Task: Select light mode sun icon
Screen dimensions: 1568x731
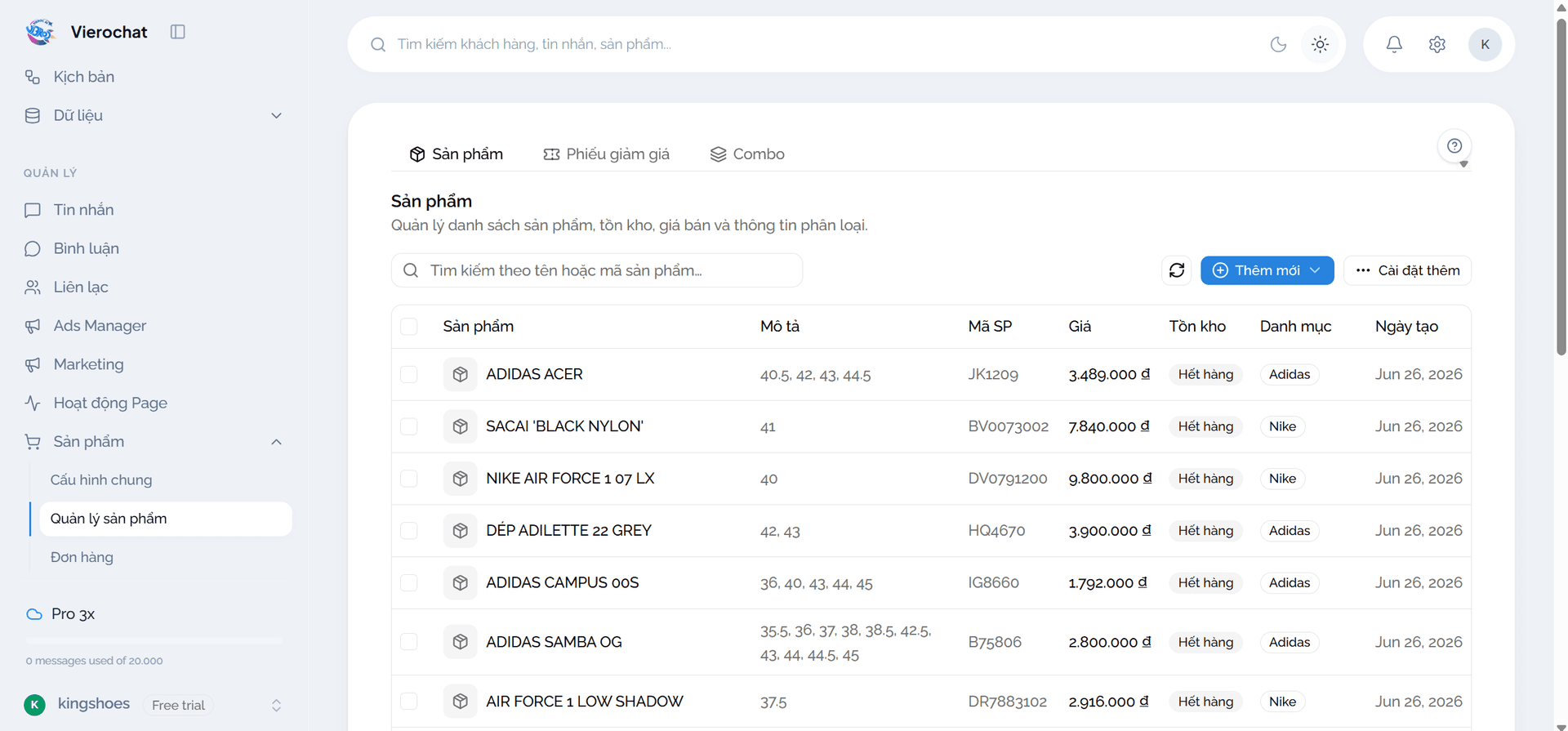Action: point(1320,44)
